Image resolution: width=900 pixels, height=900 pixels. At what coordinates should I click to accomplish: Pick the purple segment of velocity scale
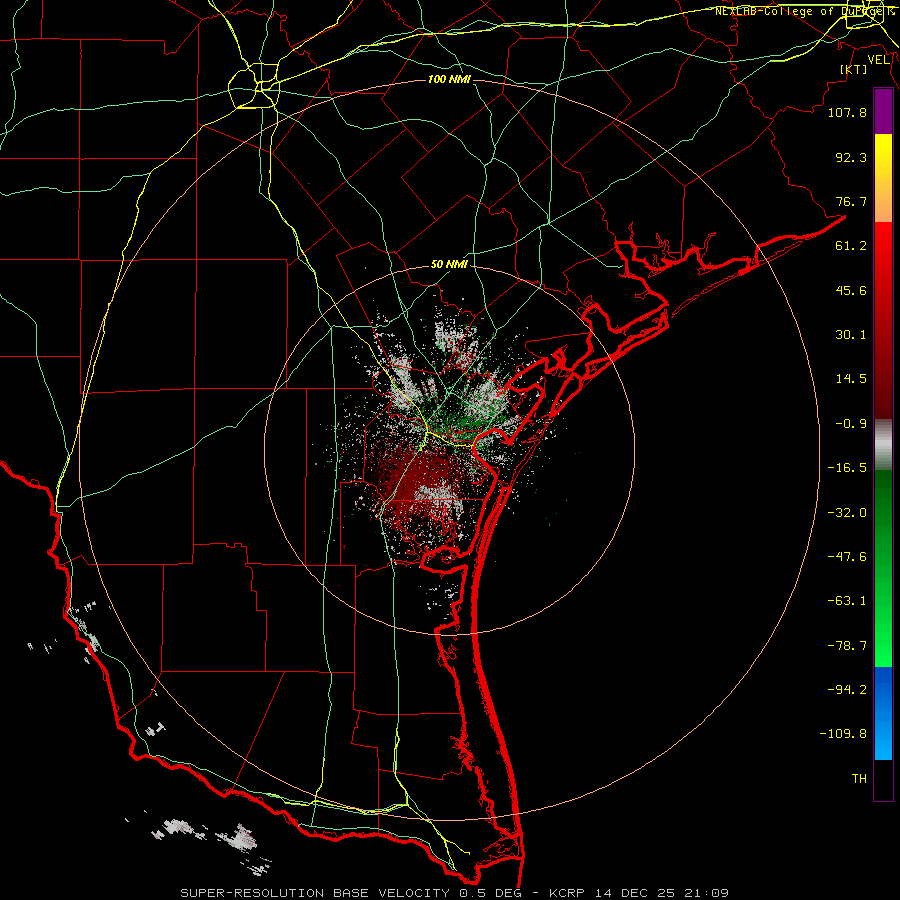[x=883, y=112]
